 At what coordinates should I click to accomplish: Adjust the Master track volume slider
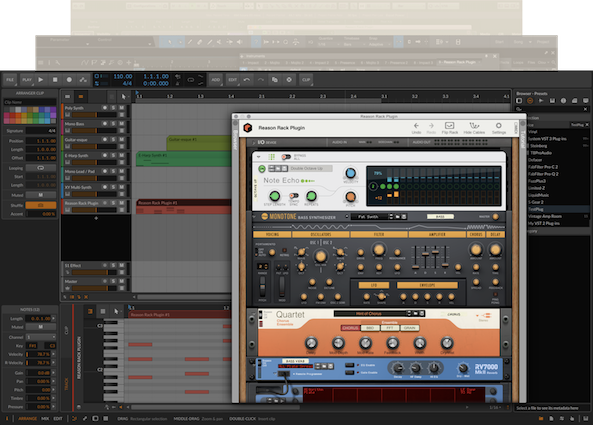(x=95, y=288)
